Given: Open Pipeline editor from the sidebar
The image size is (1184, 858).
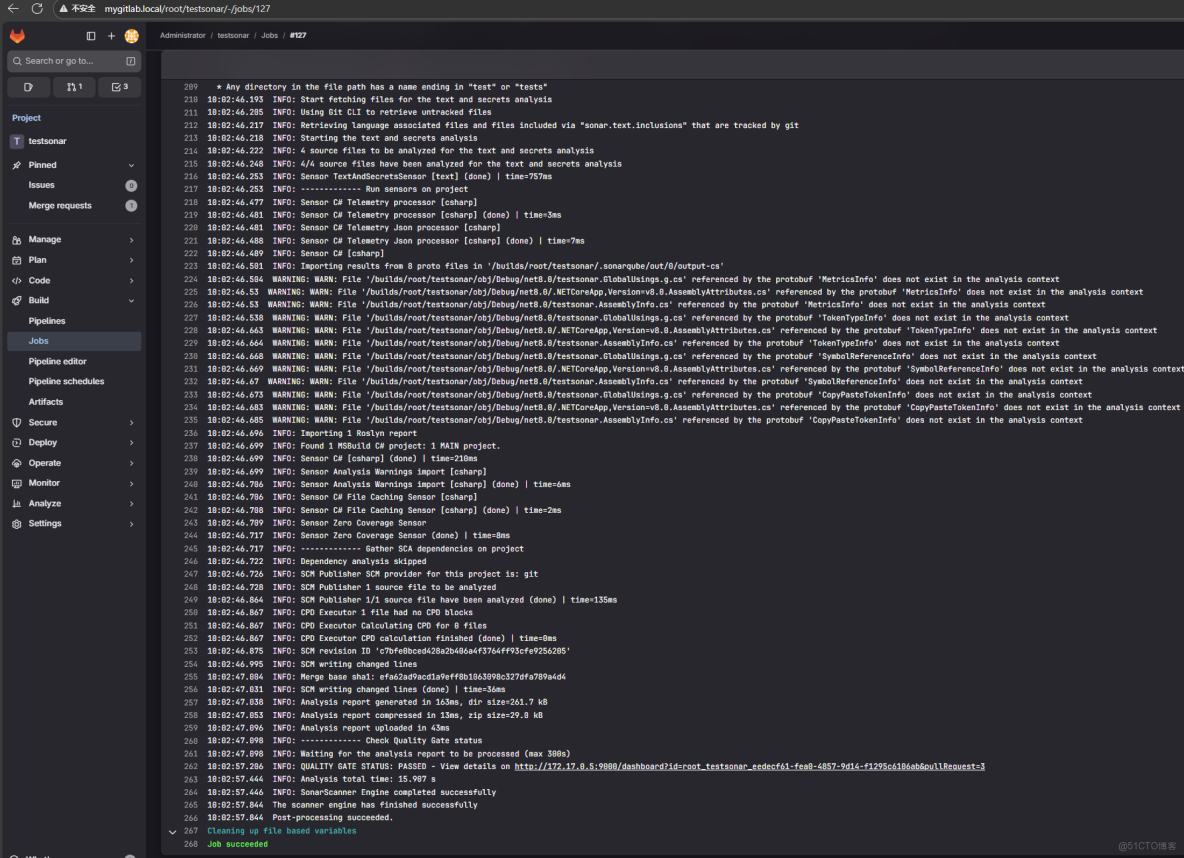Looking at the screenshot, I should click(58, 361).
